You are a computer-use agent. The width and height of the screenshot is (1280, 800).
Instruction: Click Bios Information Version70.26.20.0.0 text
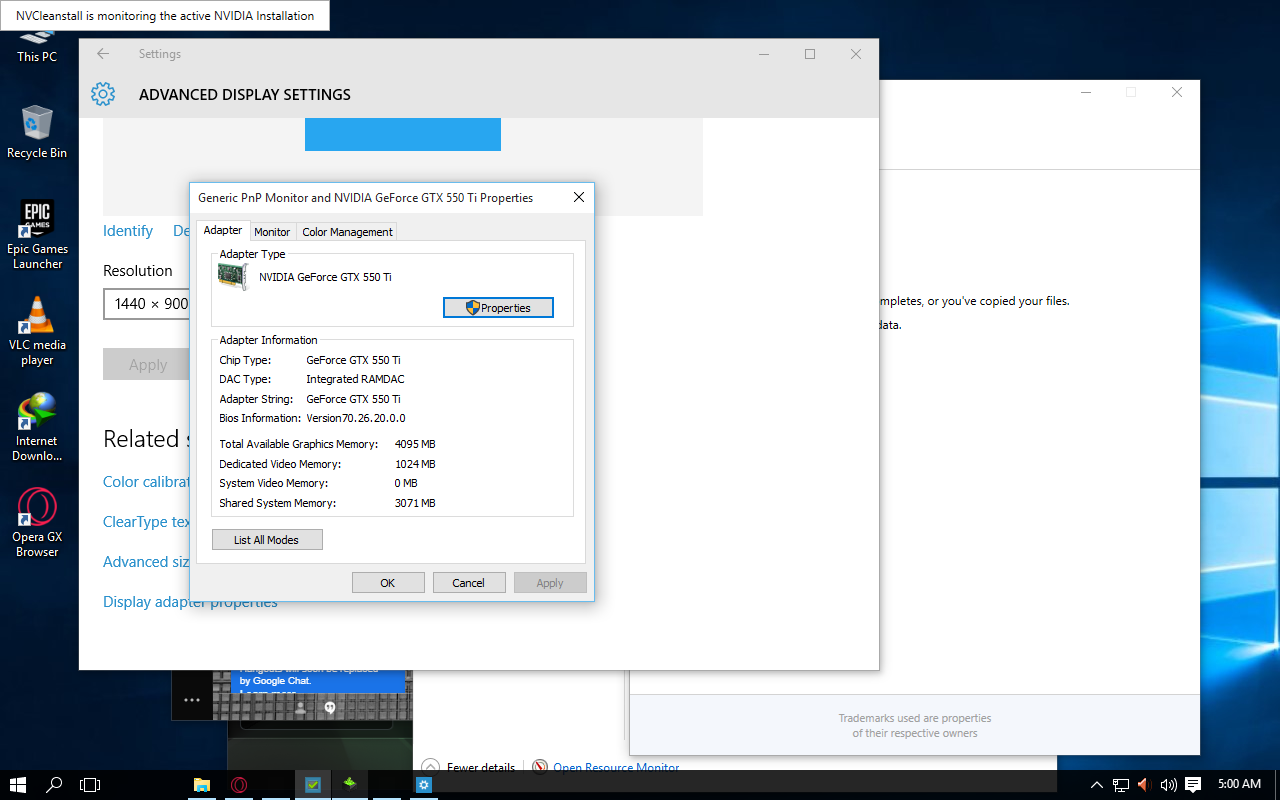tap(356, 418)
